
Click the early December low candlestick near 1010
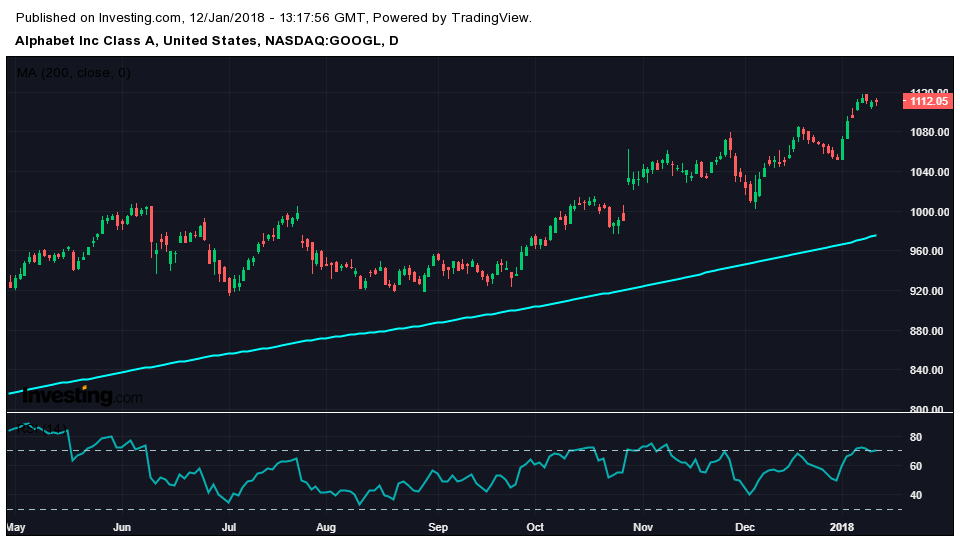[756, 194]
